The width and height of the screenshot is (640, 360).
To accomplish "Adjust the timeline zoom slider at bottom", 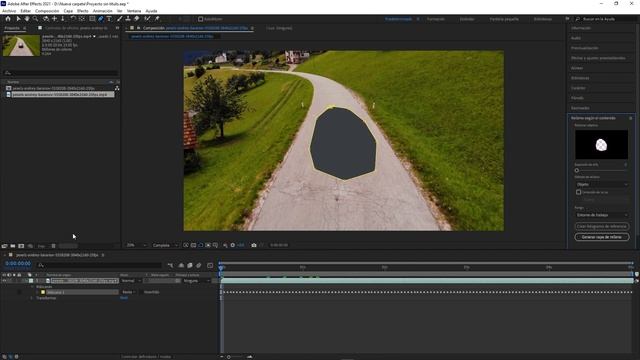I will click(229, 357).
